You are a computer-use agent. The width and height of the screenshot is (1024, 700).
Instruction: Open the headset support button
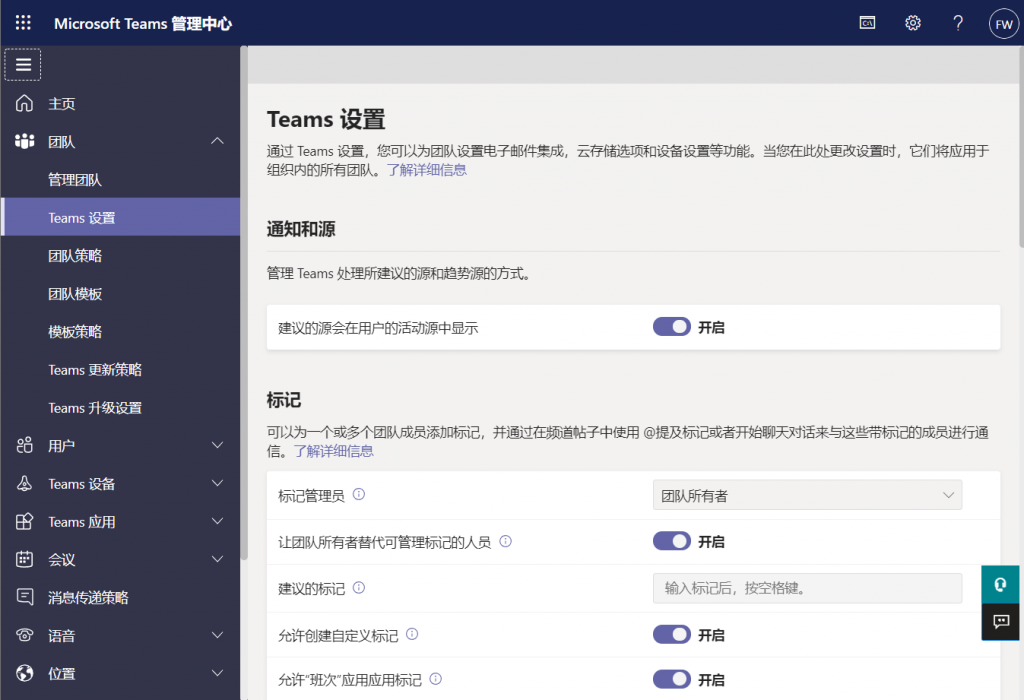[x=1000, y=584]
